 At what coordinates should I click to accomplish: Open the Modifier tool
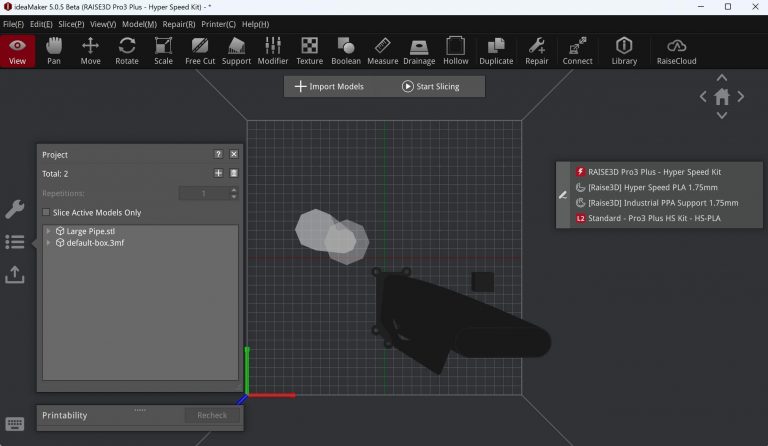[273, 51]
